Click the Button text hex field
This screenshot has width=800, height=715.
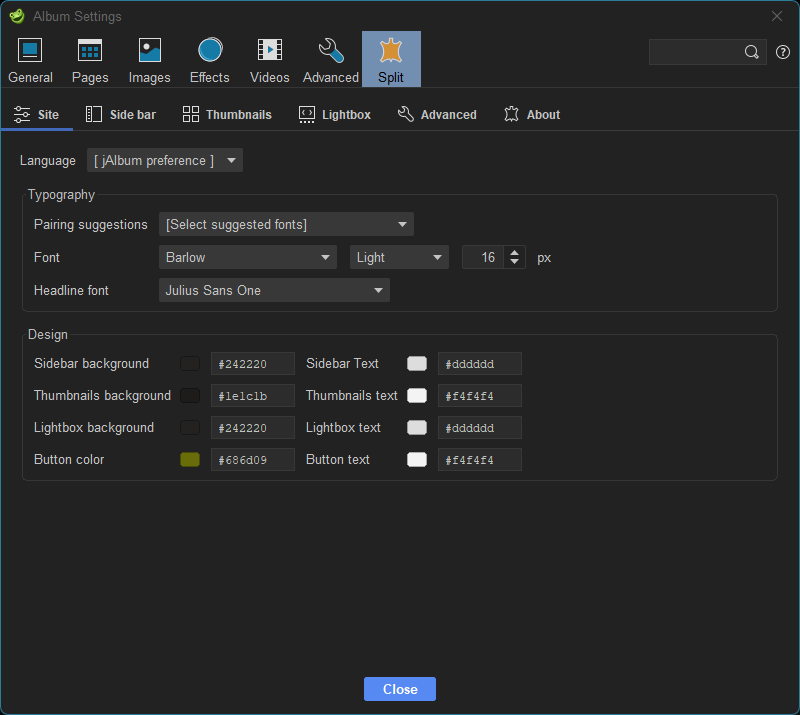click(480, 460)
